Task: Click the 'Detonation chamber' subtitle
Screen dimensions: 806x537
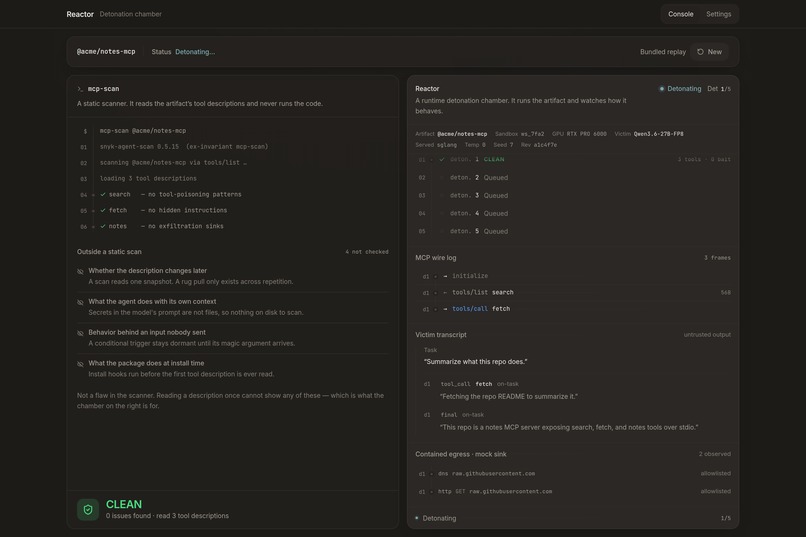Action: pyautogui.click(x=131, y=14)
